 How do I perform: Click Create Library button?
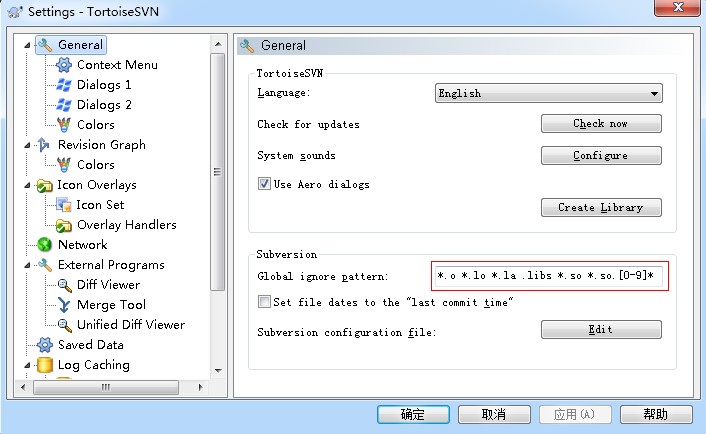tap(601, 208)
